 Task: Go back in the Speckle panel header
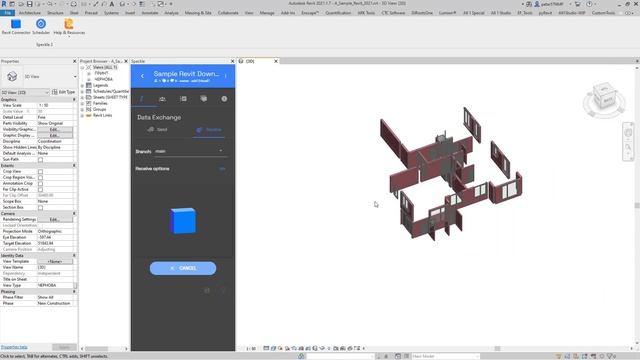142,76
